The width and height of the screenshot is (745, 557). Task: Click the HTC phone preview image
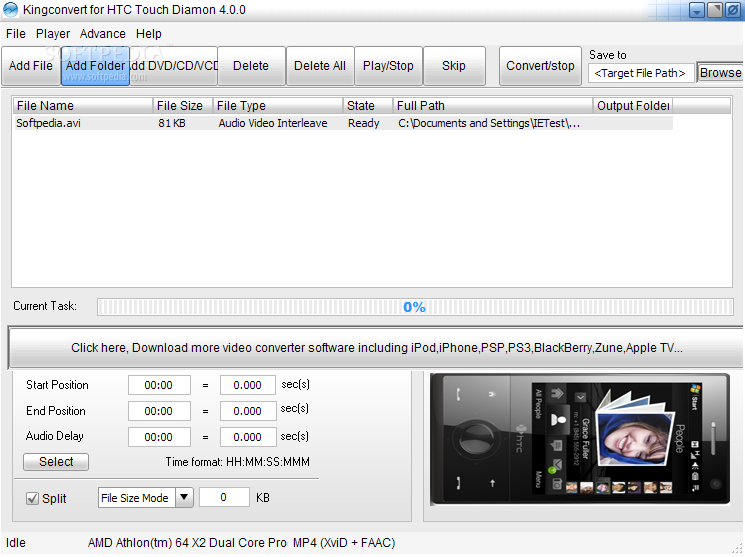[580, 439]
